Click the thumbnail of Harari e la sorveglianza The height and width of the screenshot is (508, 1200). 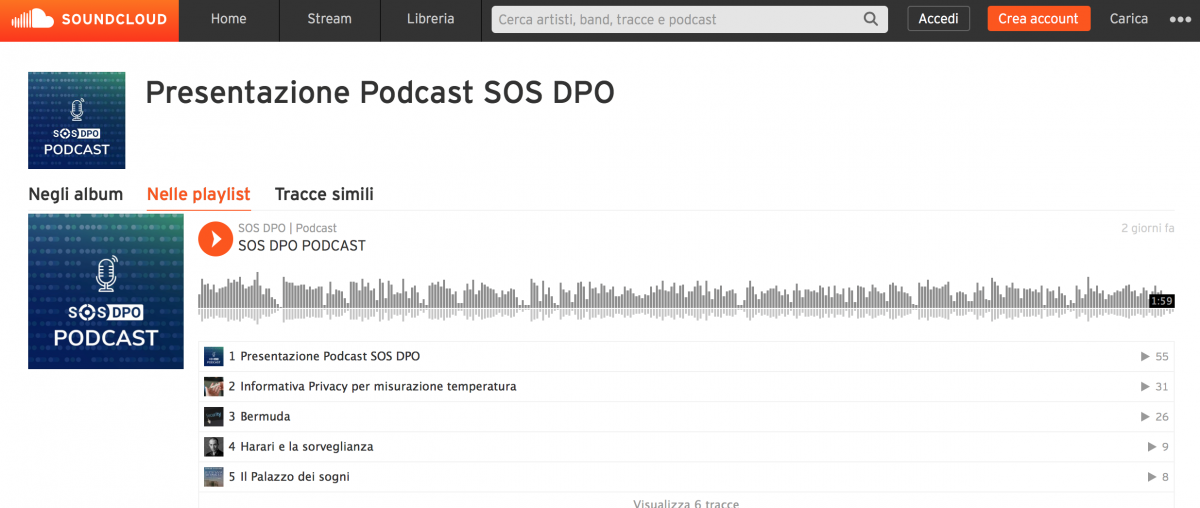(x=214, y=447)
